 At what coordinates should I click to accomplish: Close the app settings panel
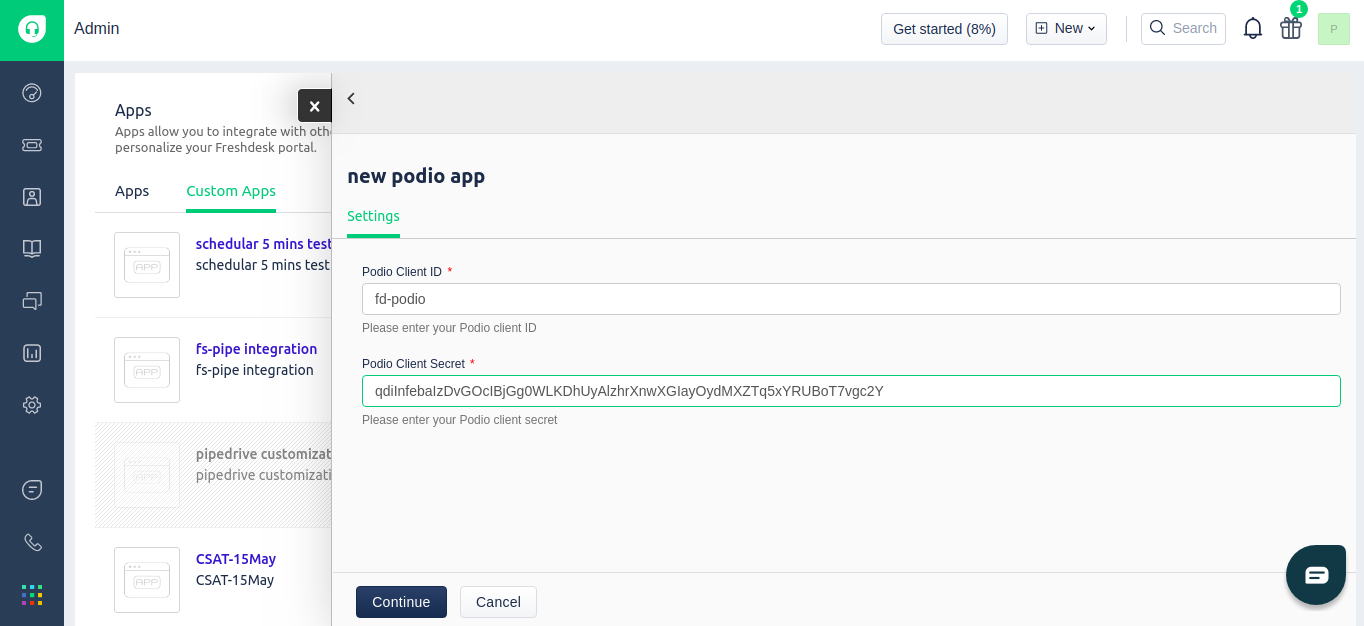point(314,106)
